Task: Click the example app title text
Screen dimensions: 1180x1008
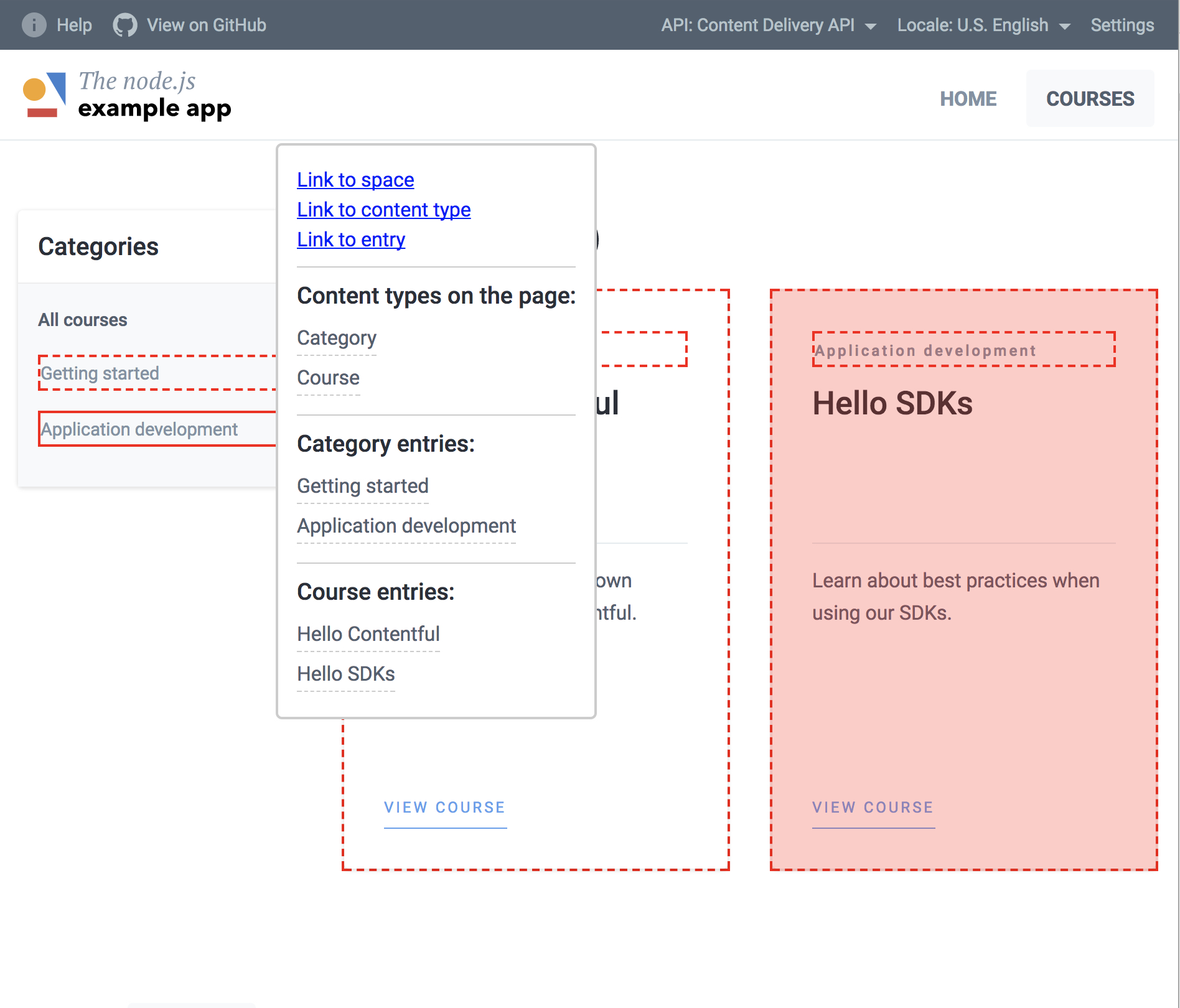Action: point(154,108)
